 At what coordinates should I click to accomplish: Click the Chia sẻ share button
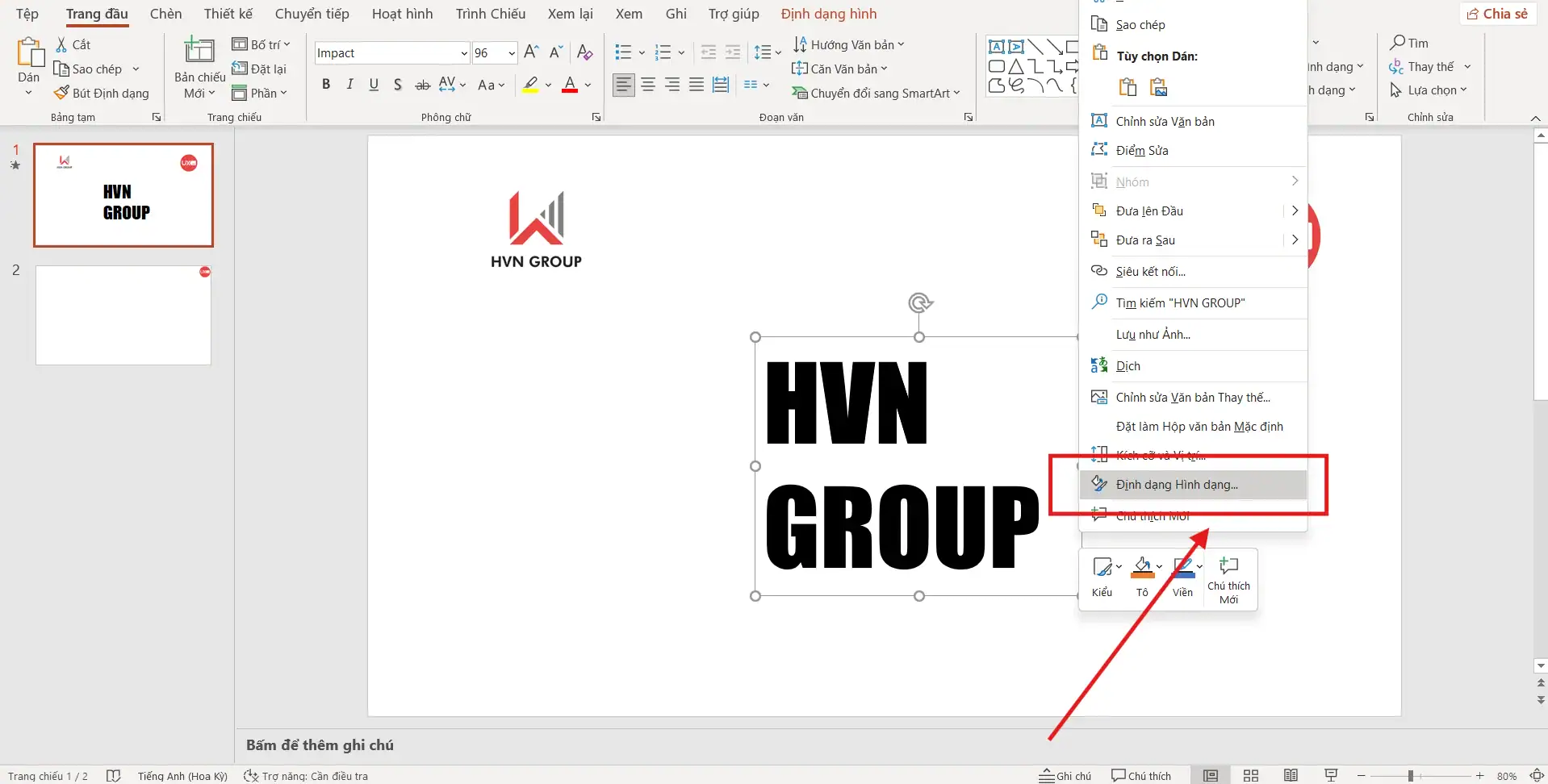tap(1497, 14)
